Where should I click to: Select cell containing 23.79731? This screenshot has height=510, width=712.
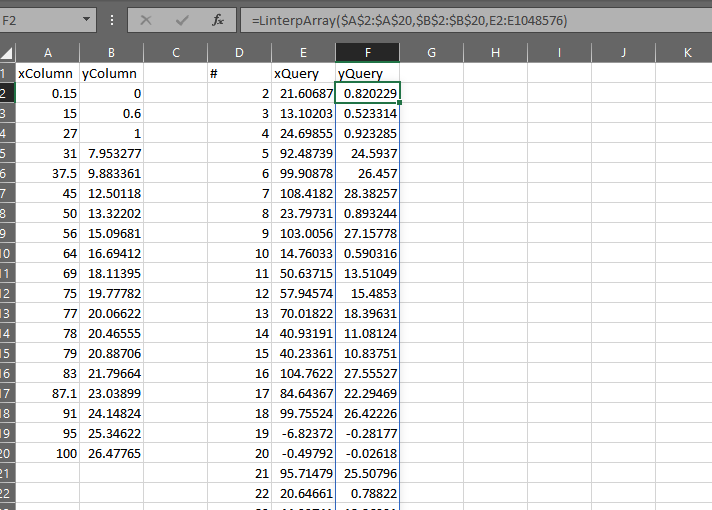[x=303, y=213]
